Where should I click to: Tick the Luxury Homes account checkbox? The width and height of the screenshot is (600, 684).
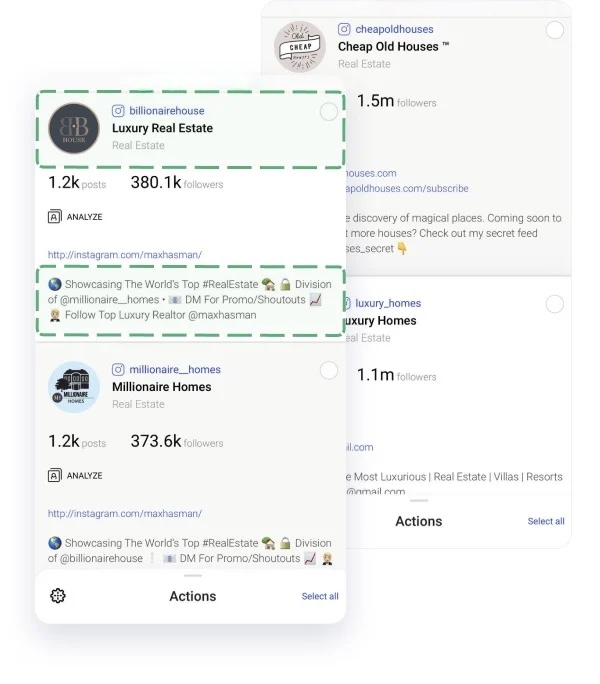554,304
